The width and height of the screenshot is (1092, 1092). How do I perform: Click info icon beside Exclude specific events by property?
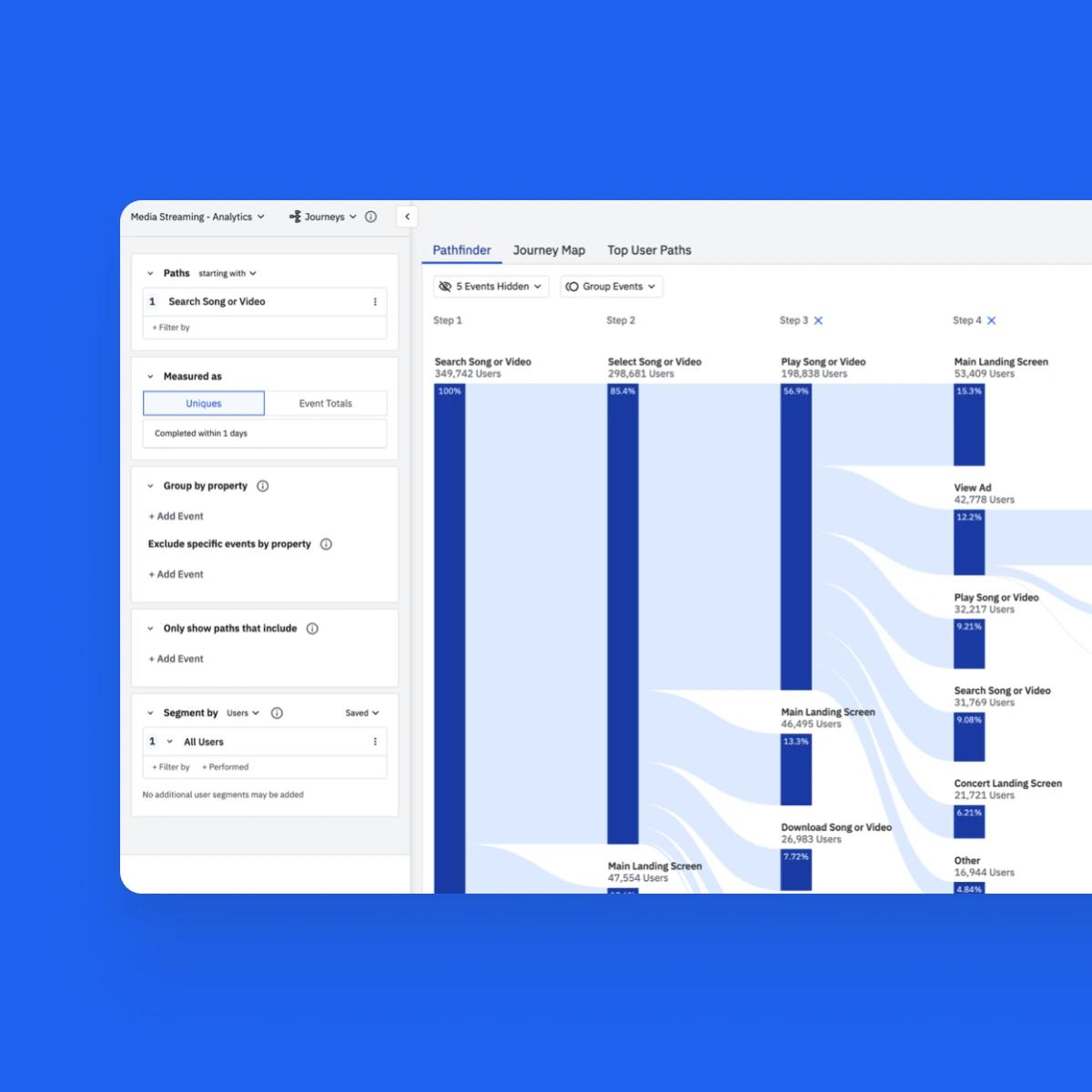[x=326, y=544]
